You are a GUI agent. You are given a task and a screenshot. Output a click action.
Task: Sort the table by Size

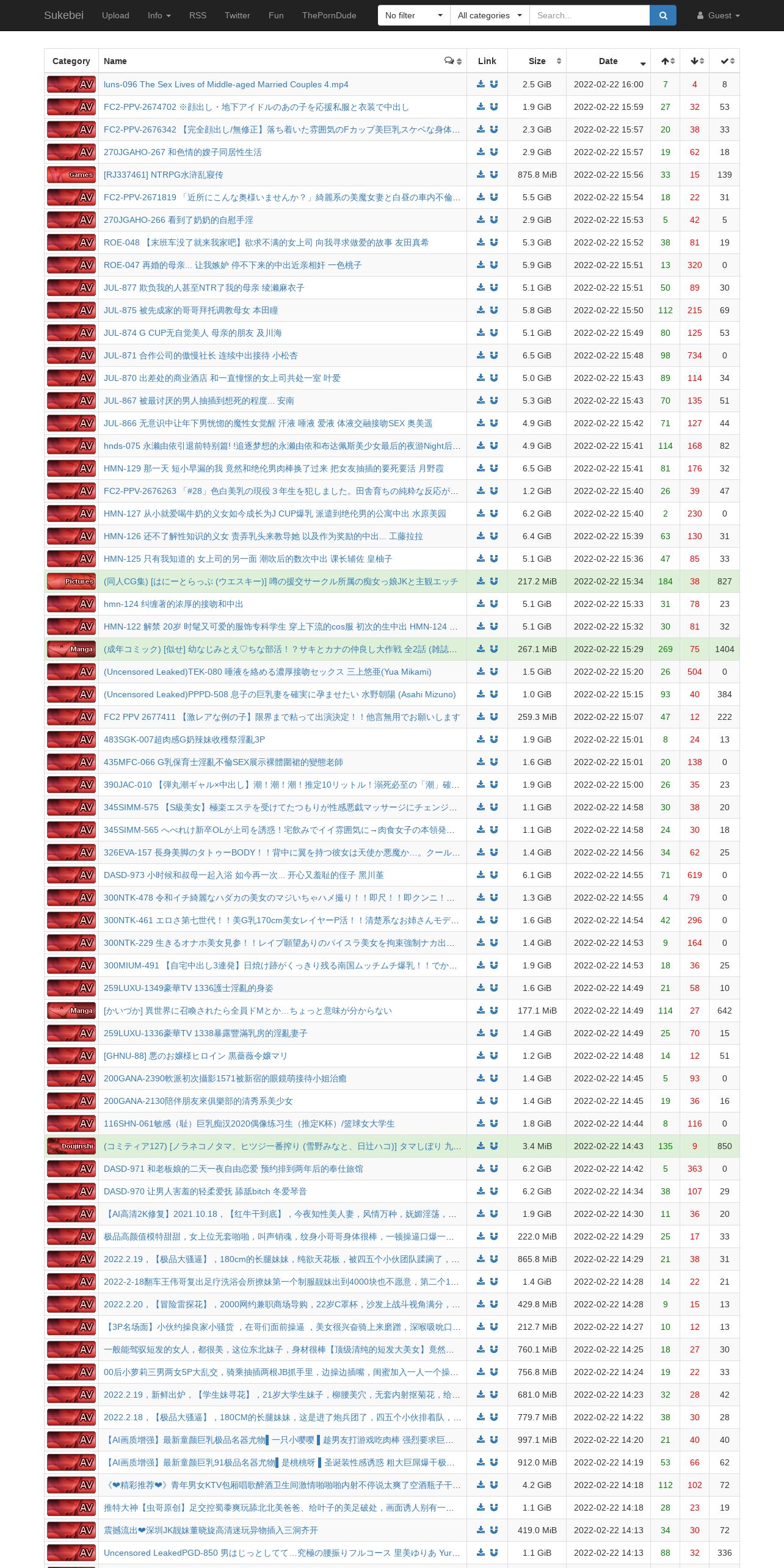(537, 61)
